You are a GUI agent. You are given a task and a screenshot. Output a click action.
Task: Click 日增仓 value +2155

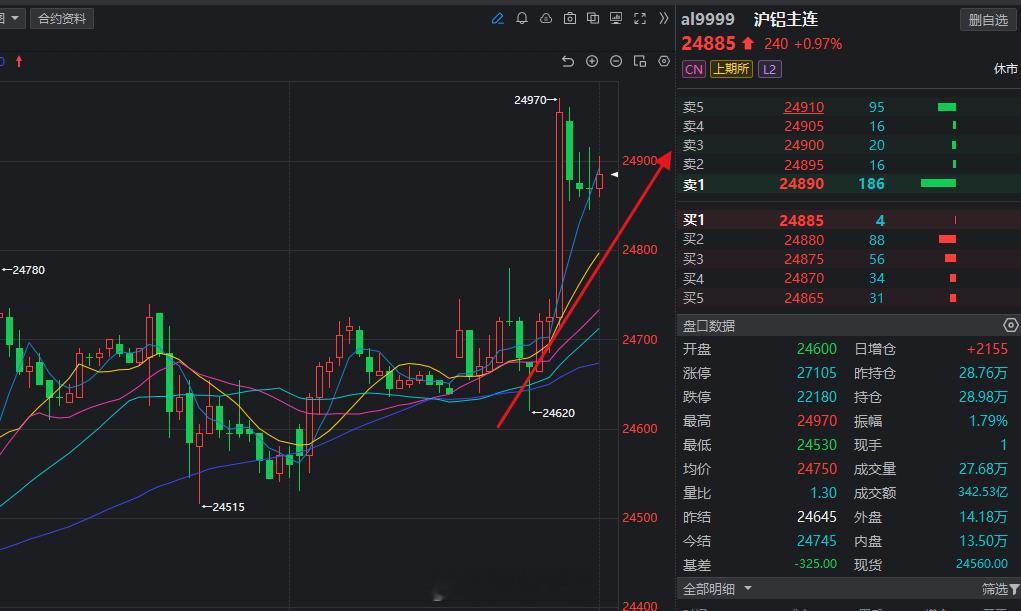coord(987,348)
